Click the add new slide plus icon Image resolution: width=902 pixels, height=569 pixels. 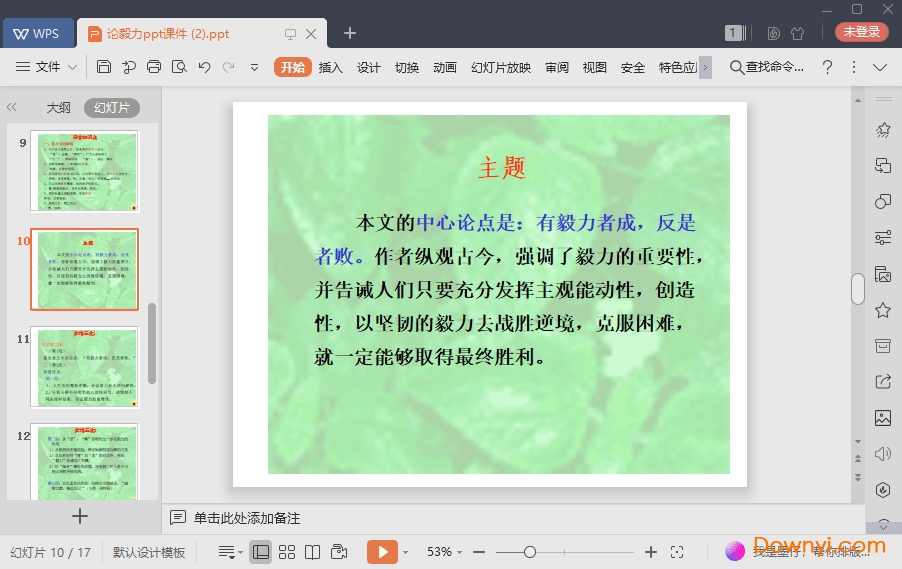(81, 516)
